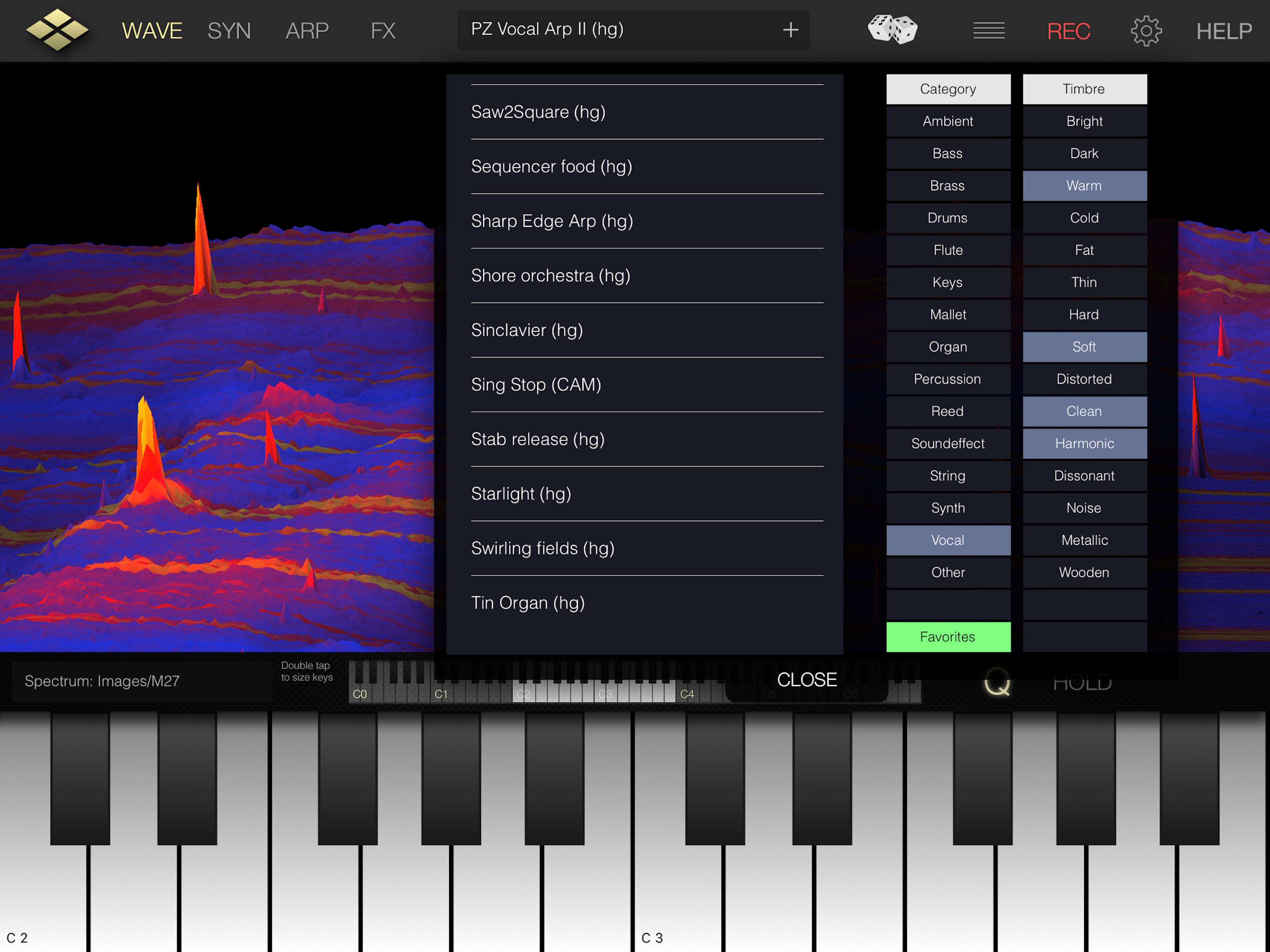Viewport: 1270px width, 952px height.
Task: Open settings with the gear icon
Action: coord(1145,31)
